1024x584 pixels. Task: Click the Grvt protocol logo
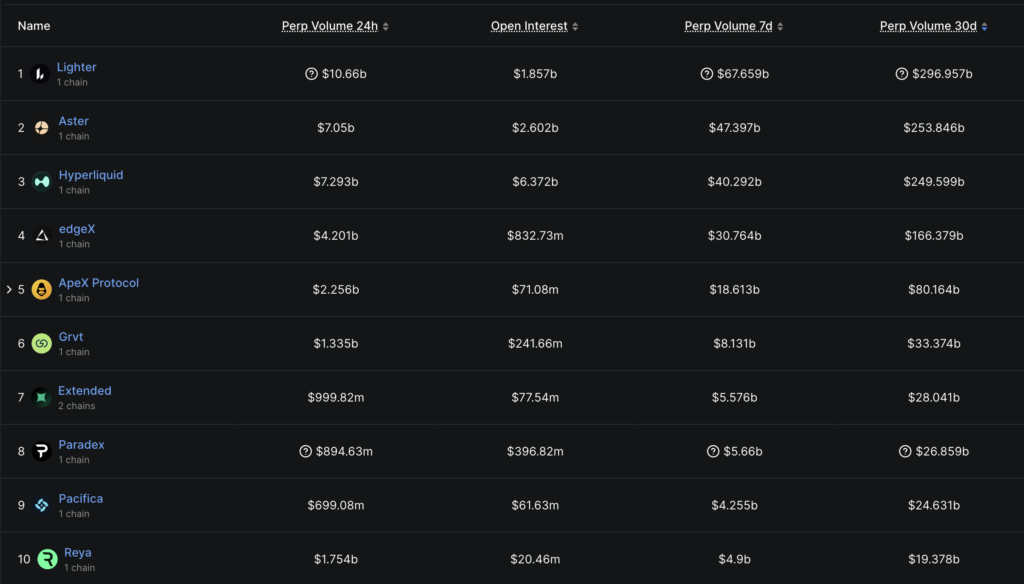click(40, 343)
